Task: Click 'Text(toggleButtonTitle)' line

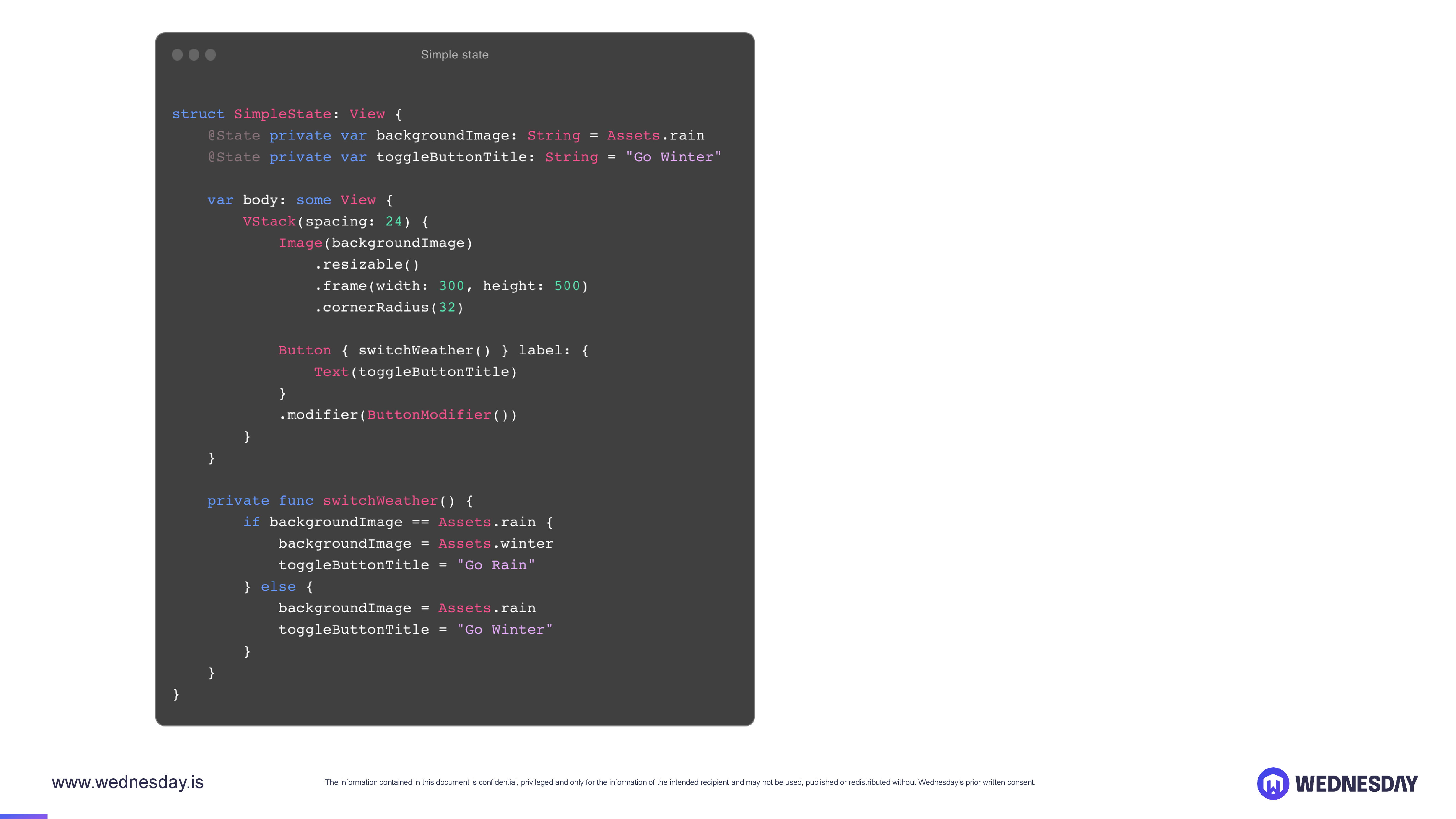Action: pyautogui.click(x=416, y=372)
